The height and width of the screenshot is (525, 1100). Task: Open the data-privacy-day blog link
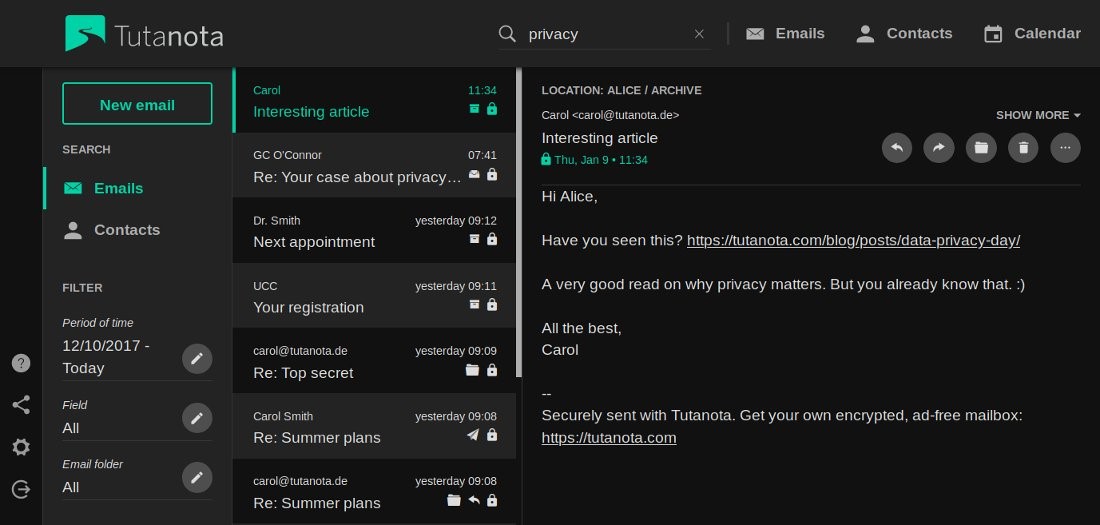pos(853,240)
